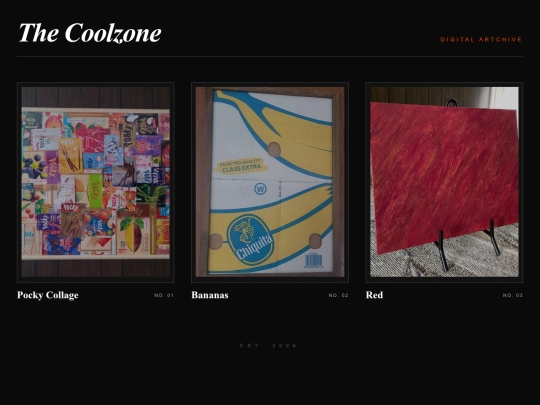The width and height of the screenshot is (540, 405).
Task: Open the Bananas artwork thumbnail
Action: tap(270, 182)
